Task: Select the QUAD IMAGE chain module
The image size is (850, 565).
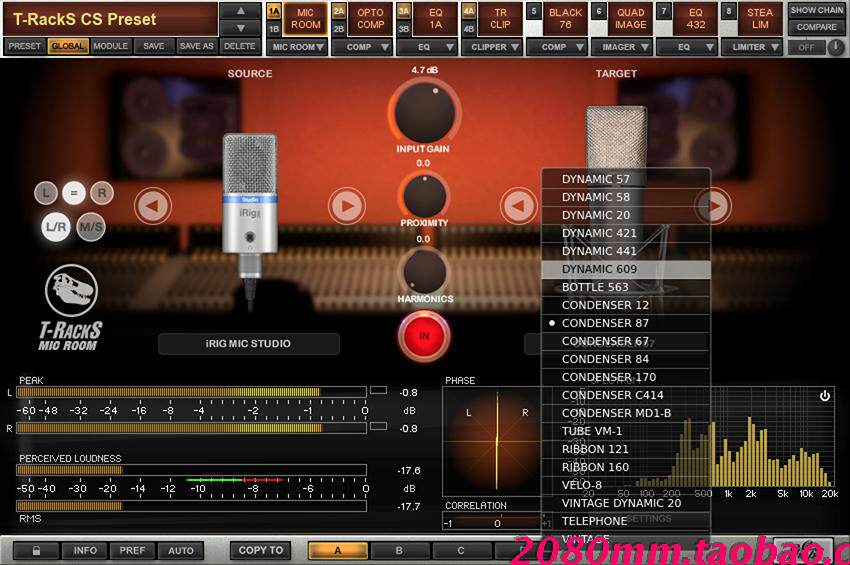Action: [630, 19]
